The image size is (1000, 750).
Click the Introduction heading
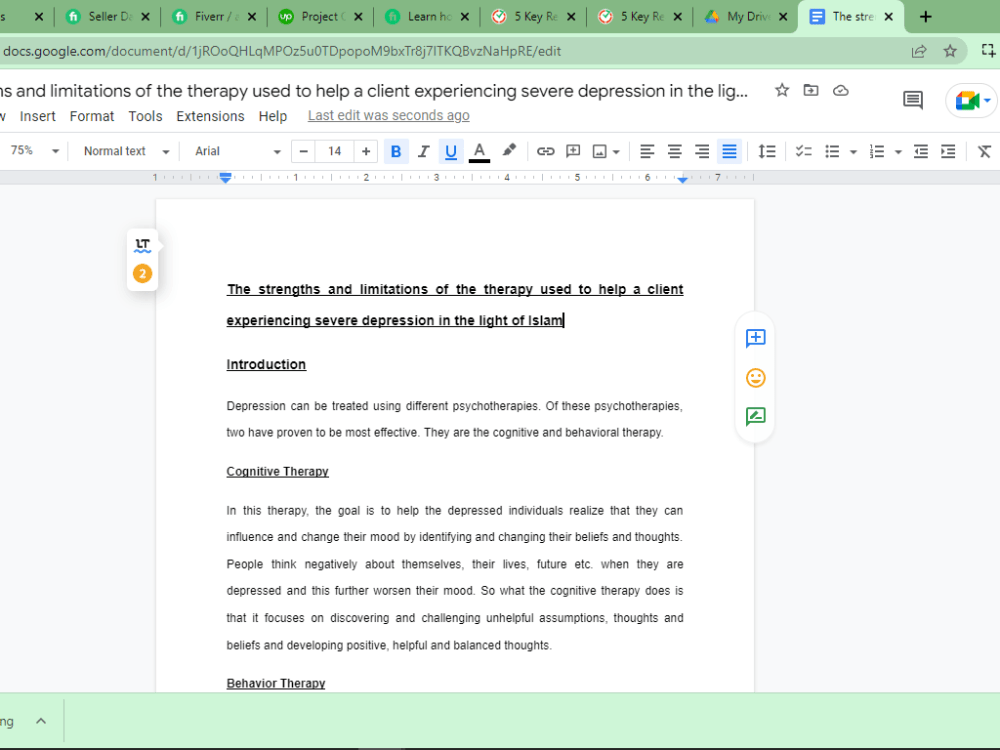coord(266,365)
